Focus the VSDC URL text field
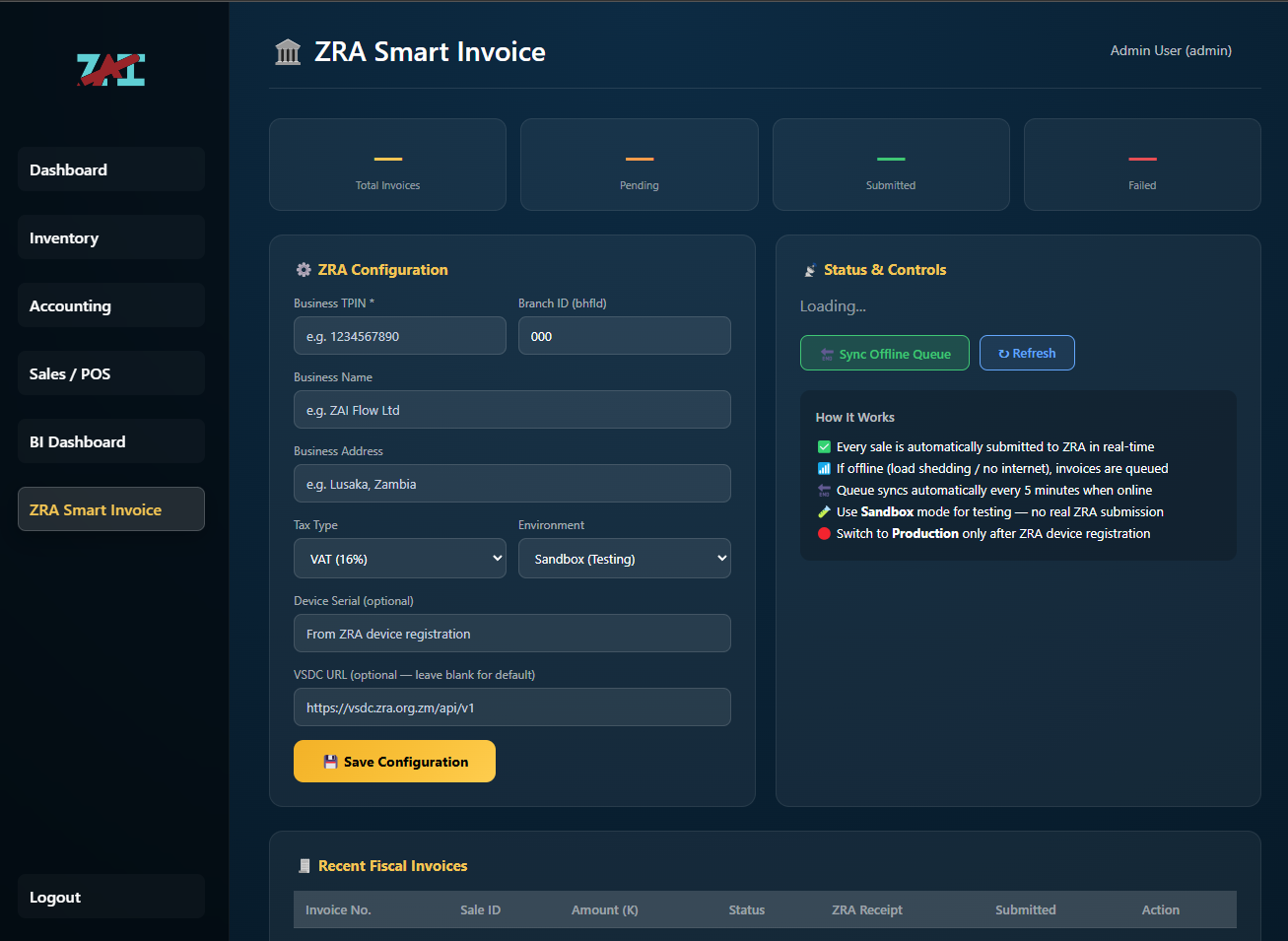 tap(511, 707)
